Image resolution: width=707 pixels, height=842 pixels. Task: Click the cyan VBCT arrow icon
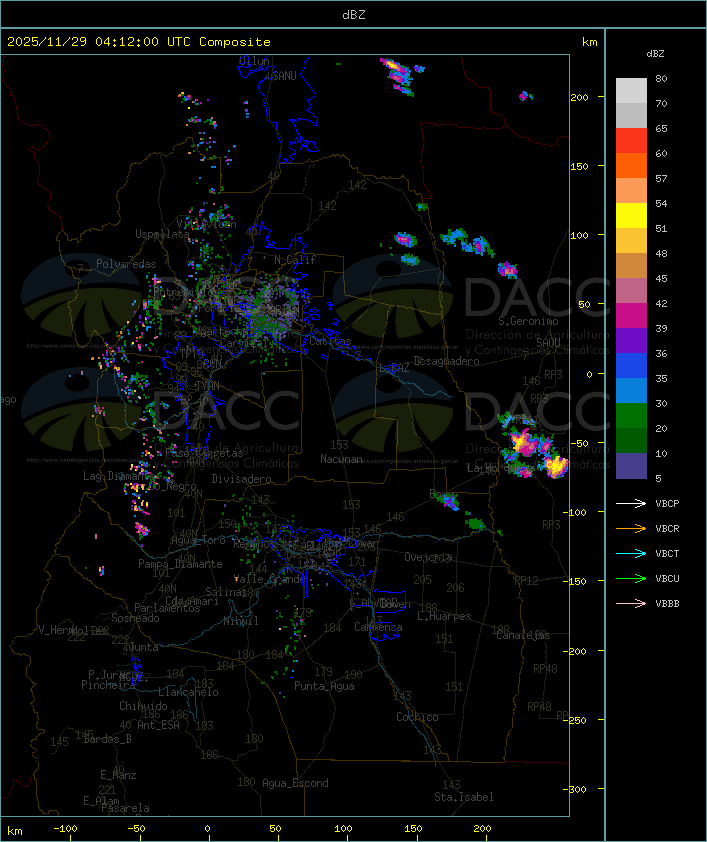631,553
